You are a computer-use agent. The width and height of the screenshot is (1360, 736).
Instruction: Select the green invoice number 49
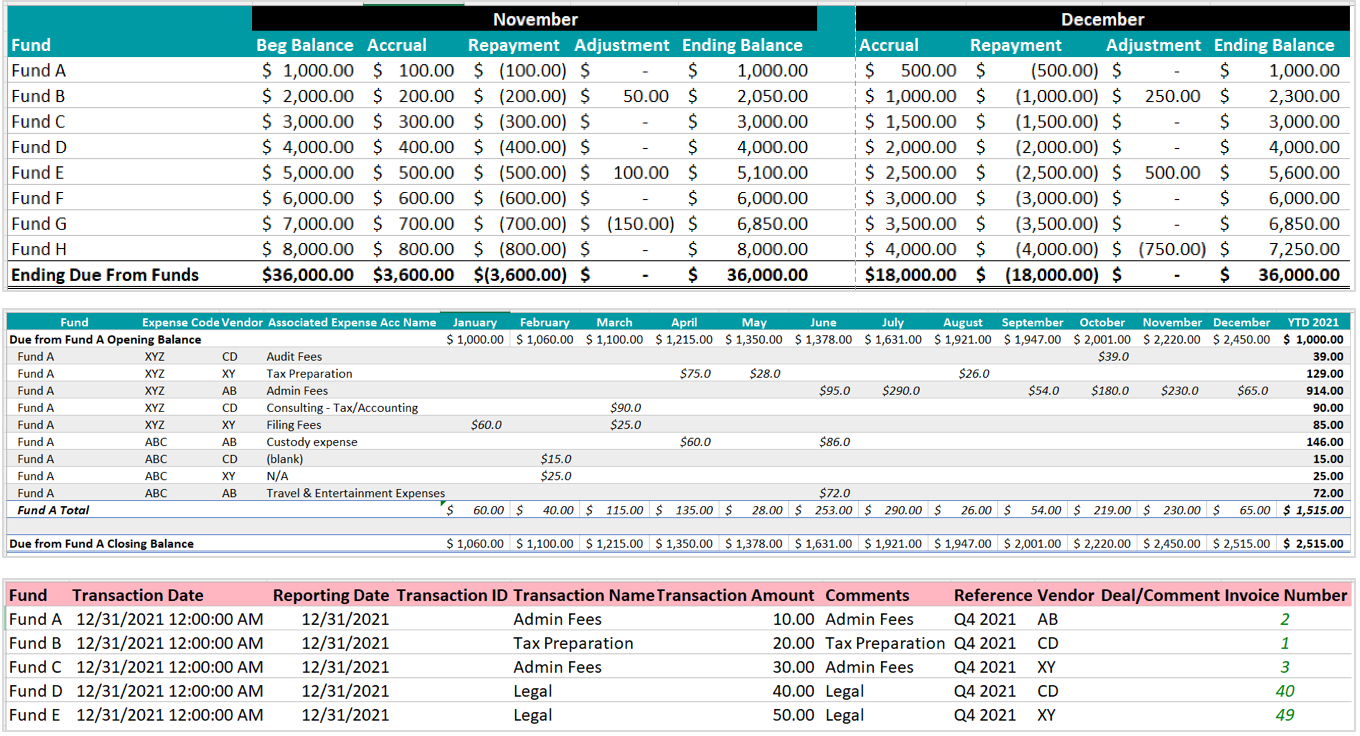point(1285,715)
